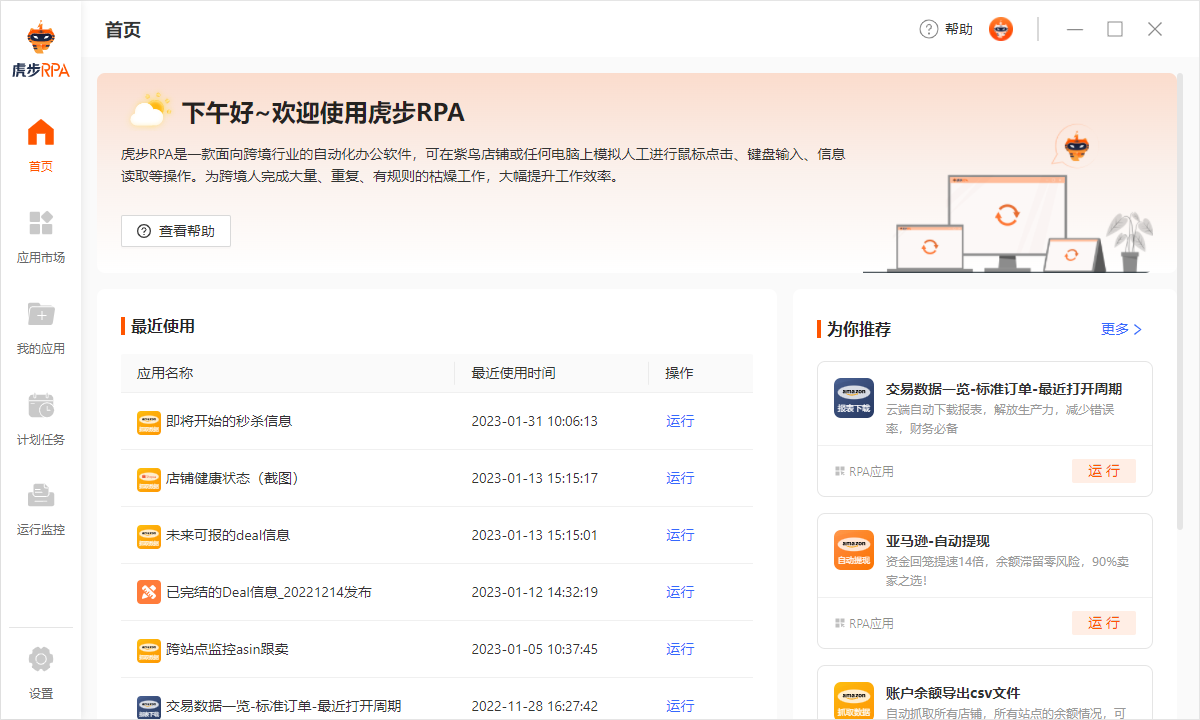The image size is (1200, 720).
Task: Click 运行 button on 交易数据一览 recommendation card
Action: (x=1104, y=471)
